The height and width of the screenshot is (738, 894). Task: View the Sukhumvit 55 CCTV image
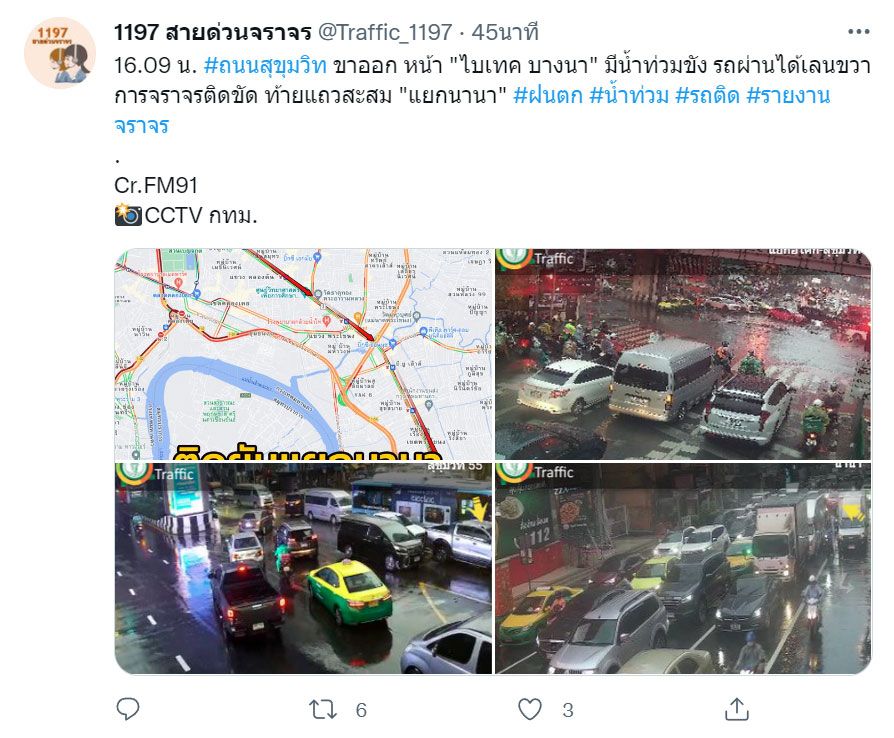303,568
